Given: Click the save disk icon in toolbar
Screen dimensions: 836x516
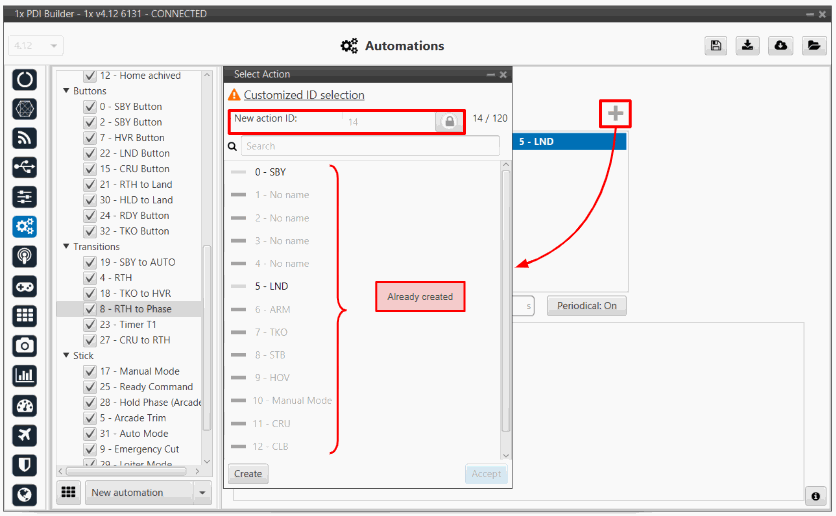Looking at the screenshot, I should (x=716, y=46).
